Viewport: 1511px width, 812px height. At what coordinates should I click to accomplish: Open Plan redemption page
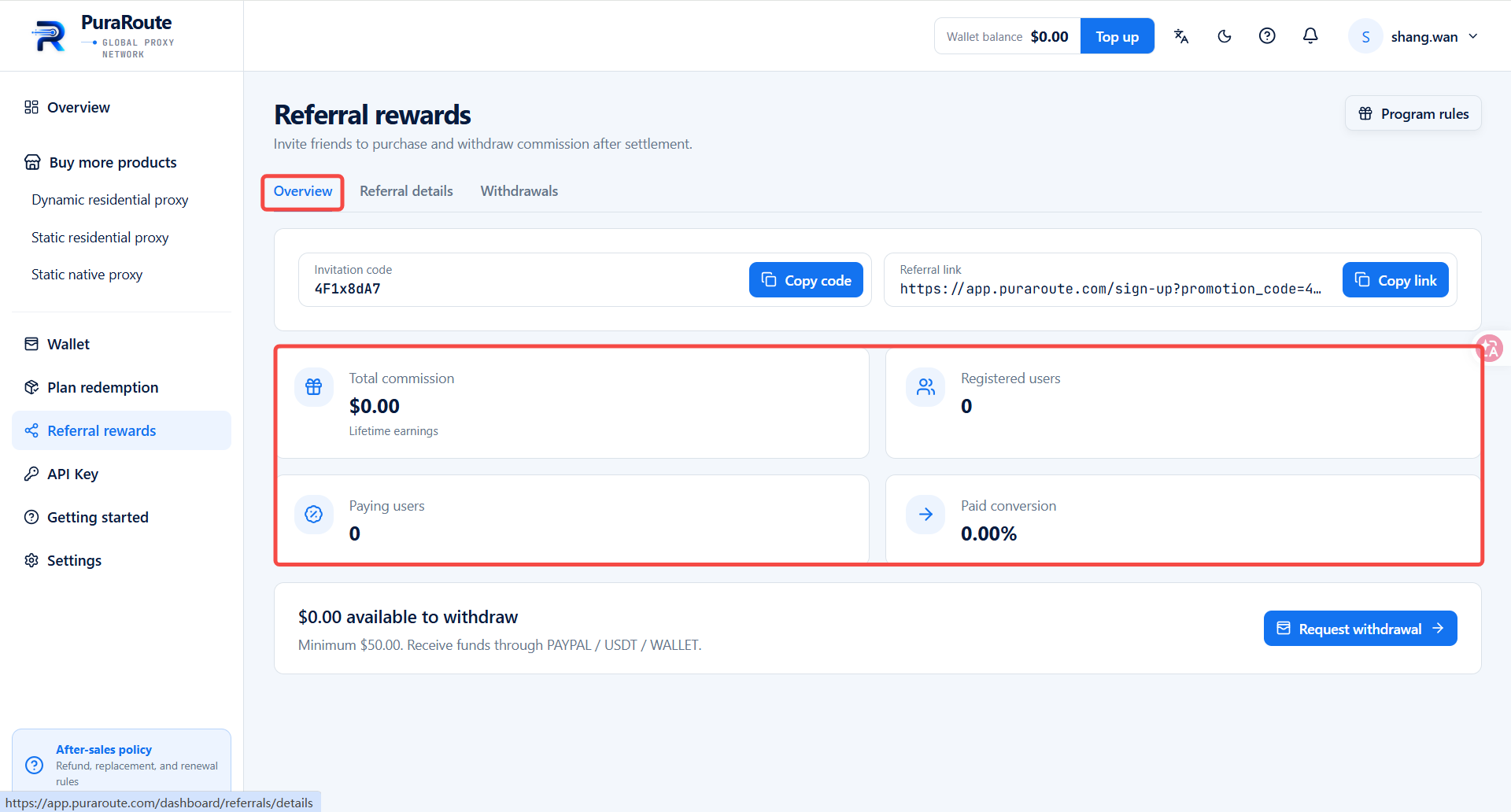pos(122,387)
